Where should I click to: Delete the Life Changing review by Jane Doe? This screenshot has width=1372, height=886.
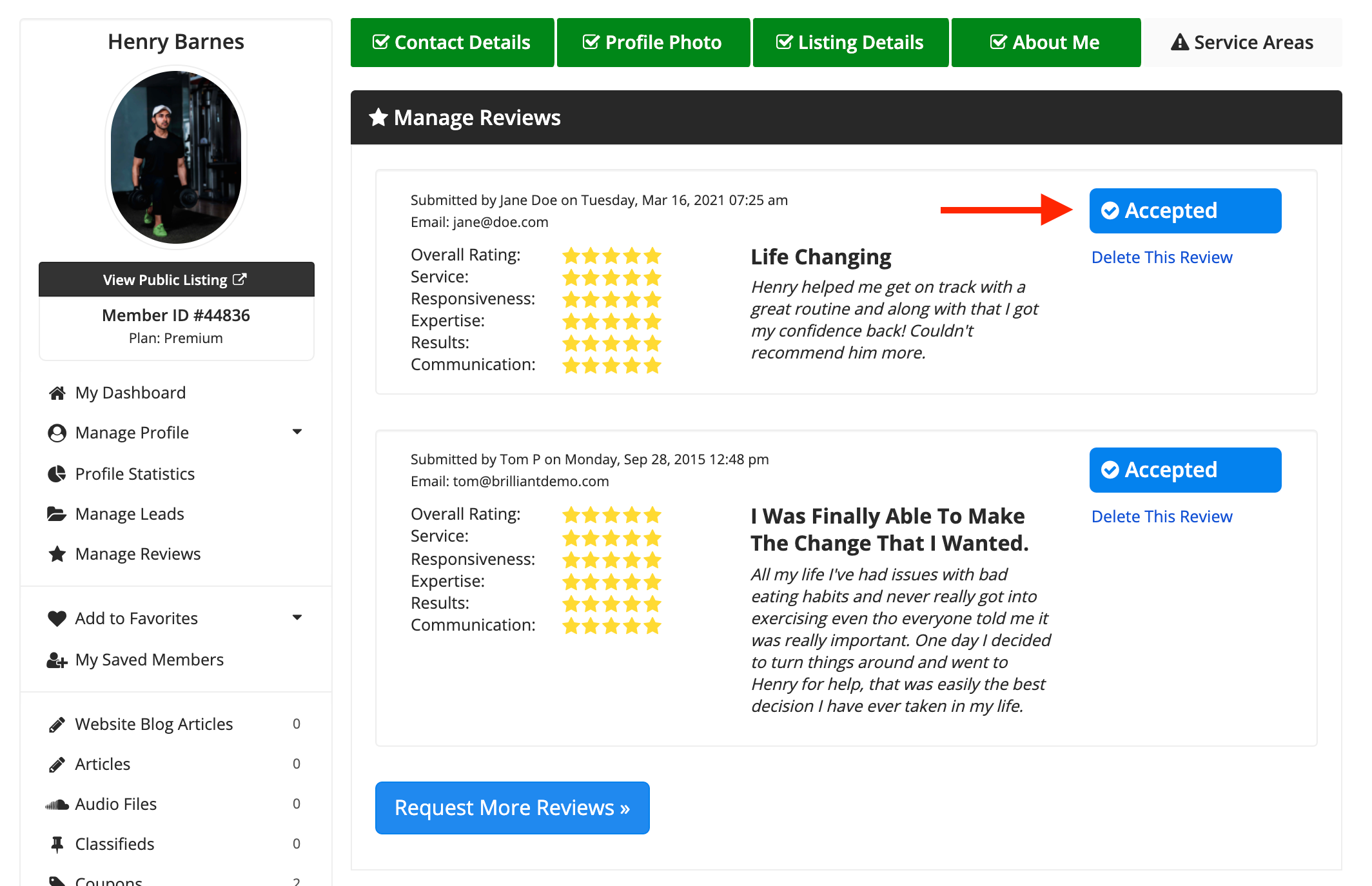tap(1161, 257)
